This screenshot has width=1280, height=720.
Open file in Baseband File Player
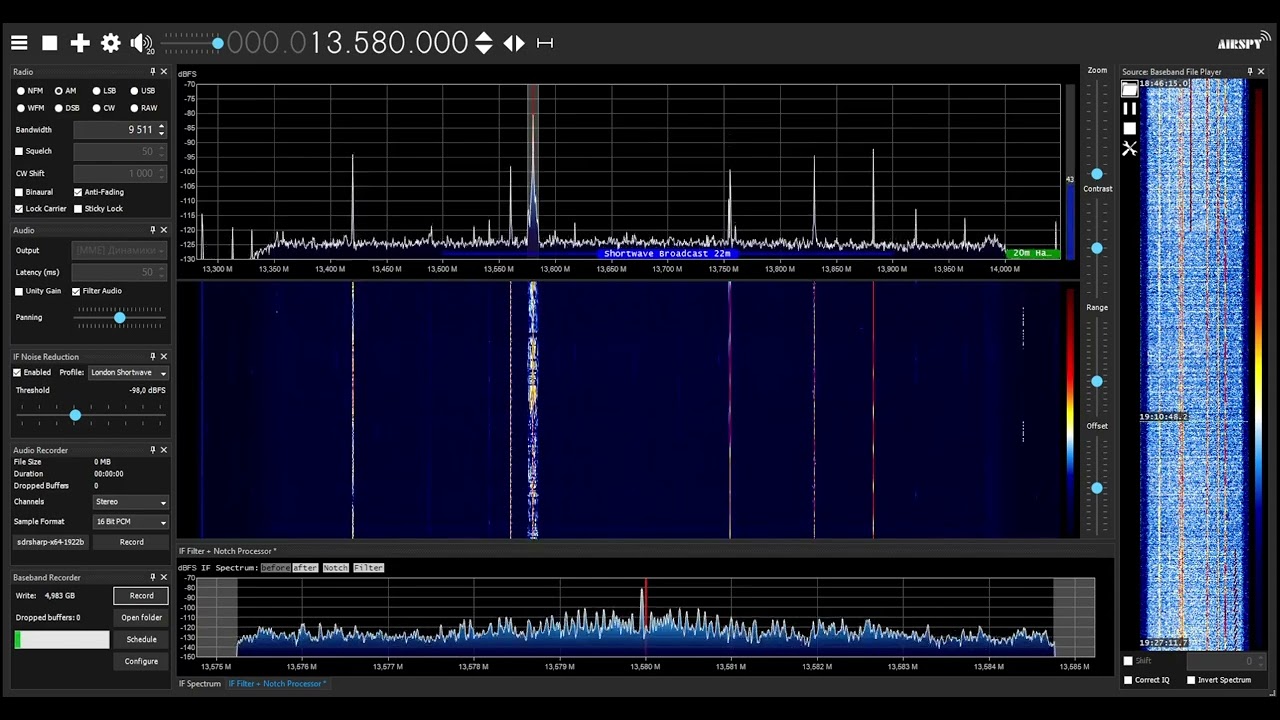click(x=1130, y=89)
